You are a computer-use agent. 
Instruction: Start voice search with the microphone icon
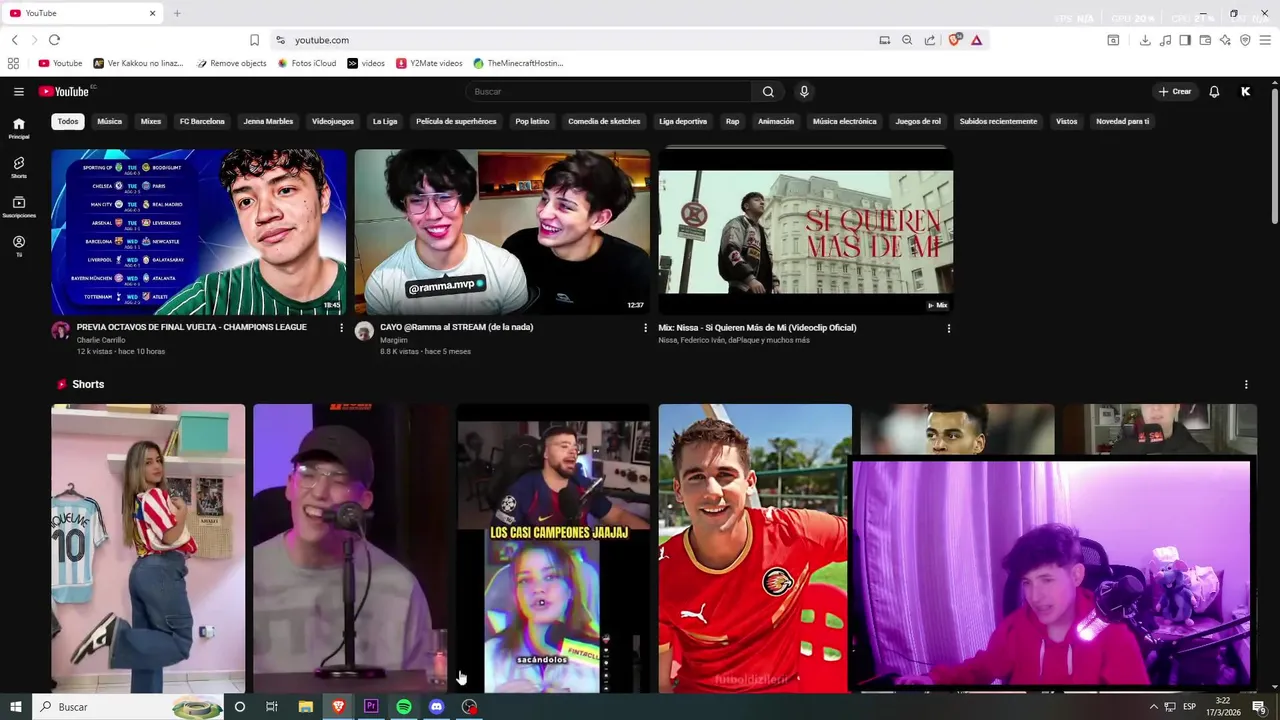coord(804,91)
